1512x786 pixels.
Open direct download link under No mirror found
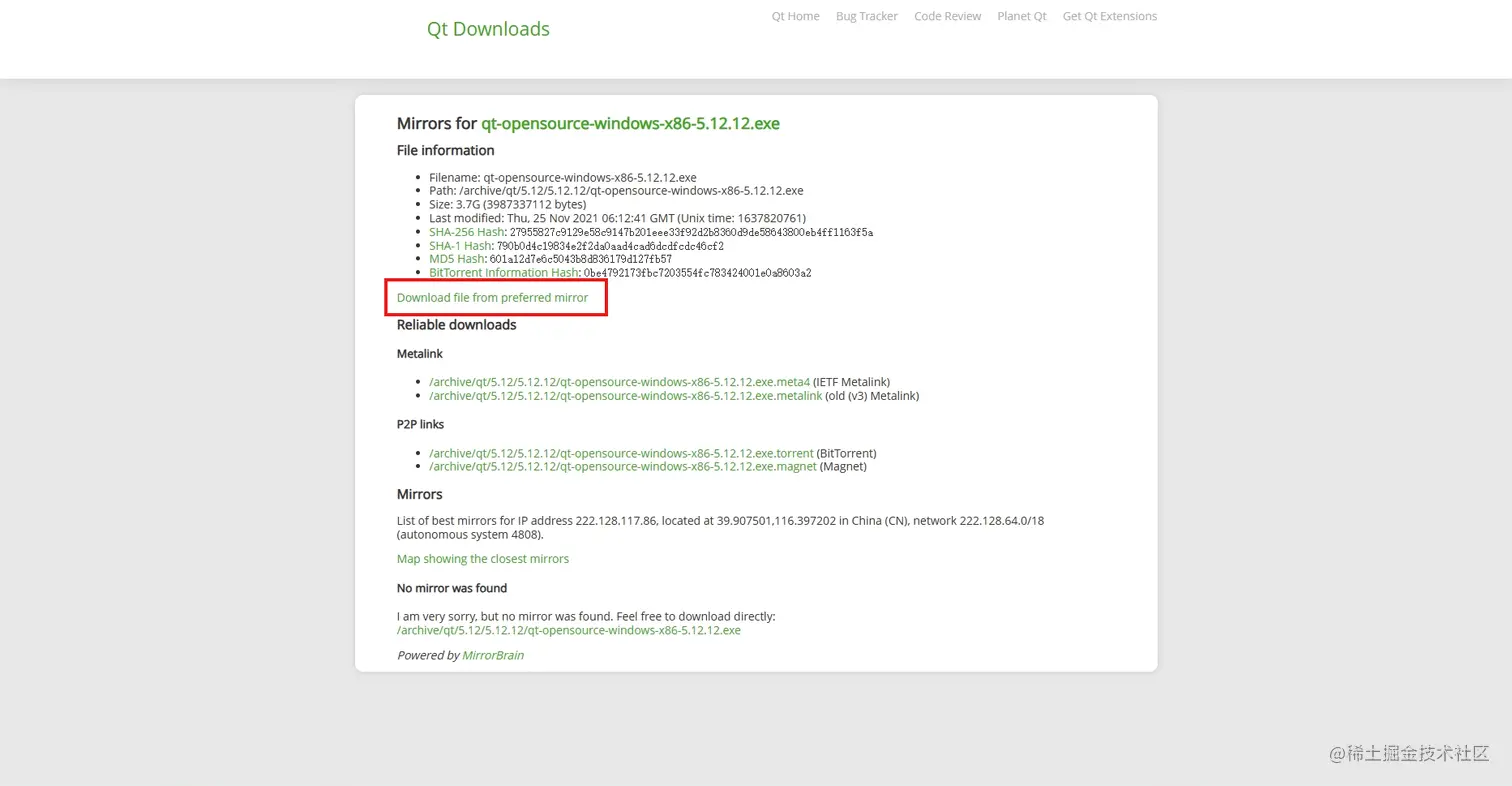pyautogui.click(x=569, y=631)
